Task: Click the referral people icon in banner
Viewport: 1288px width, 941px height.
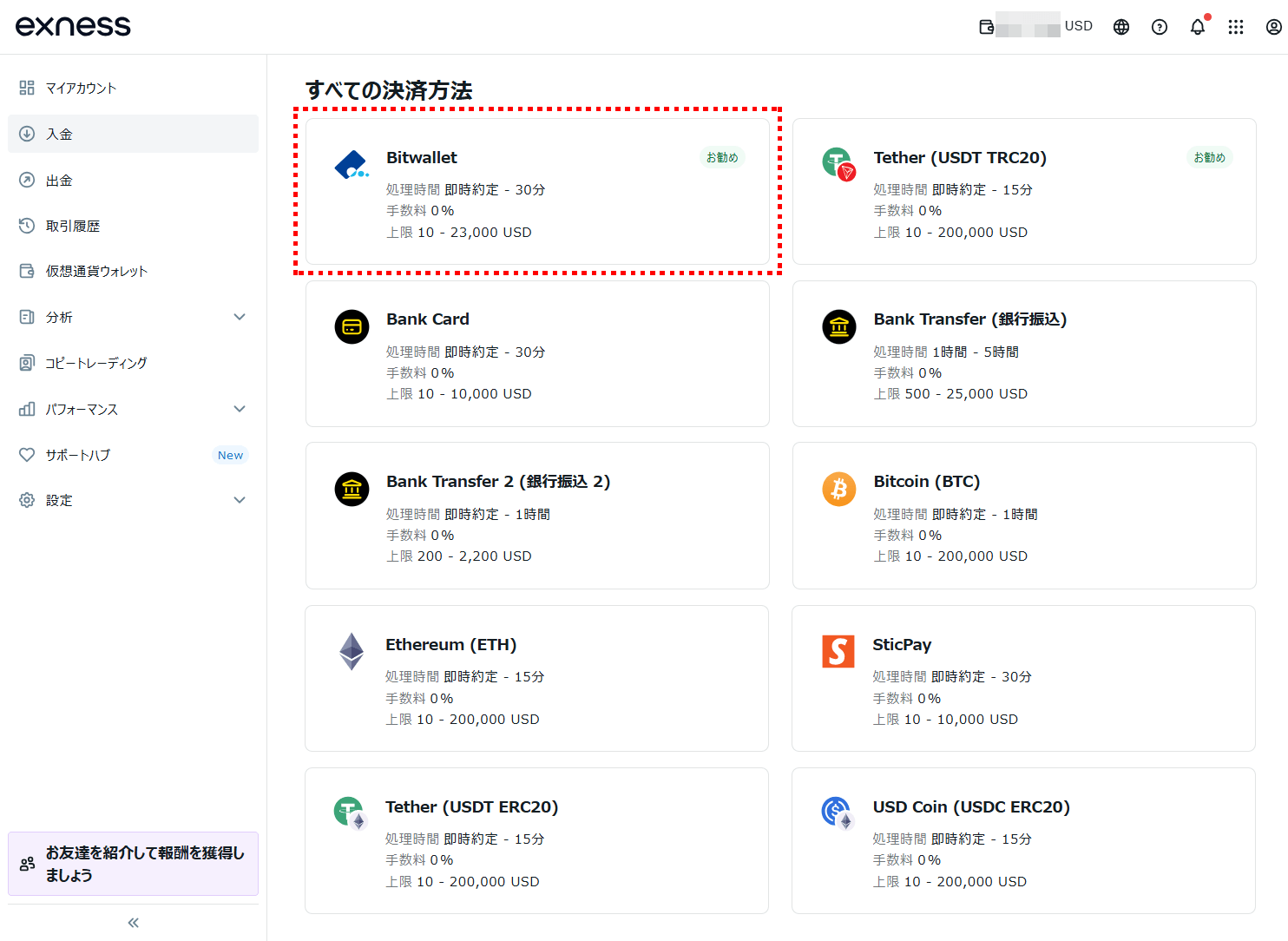Action: (27, 864)
